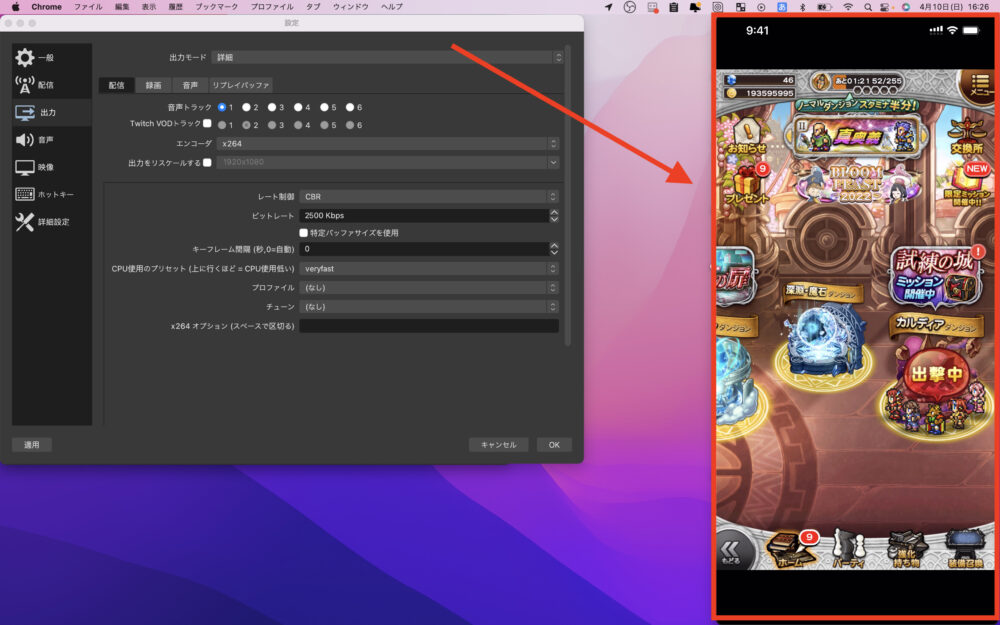1000x625 pixels.
Task: Open the 限定ミッション NEW icon
Action: tap(968, 184)
